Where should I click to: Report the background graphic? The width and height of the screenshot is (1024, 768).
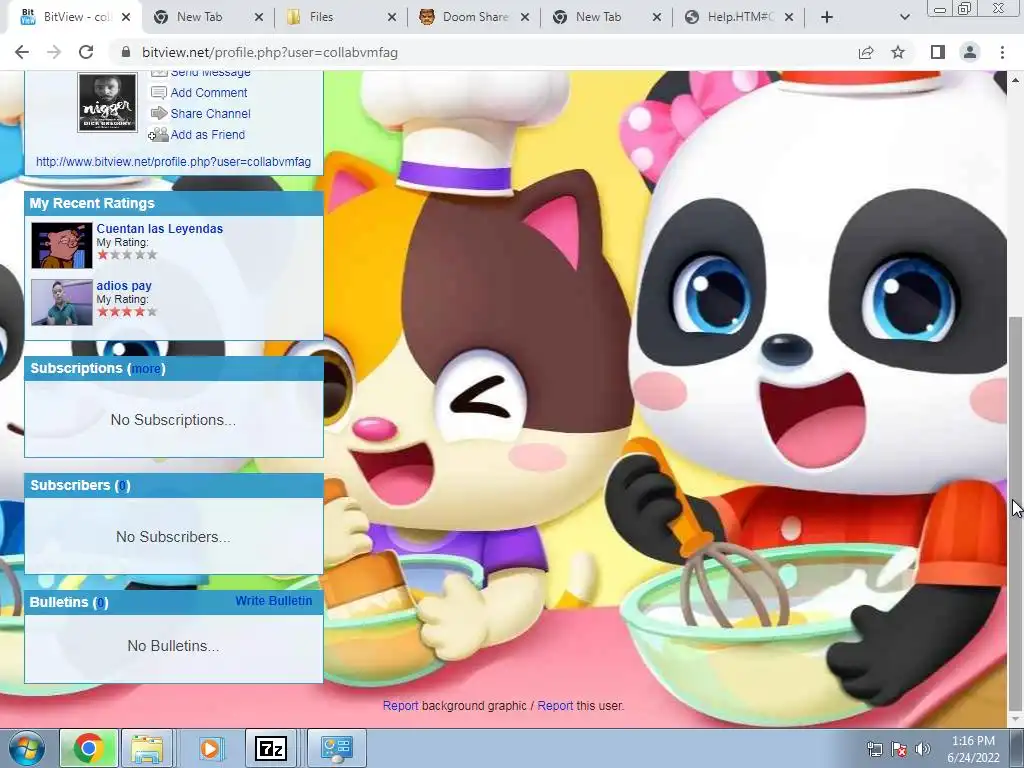pos(400,706)
